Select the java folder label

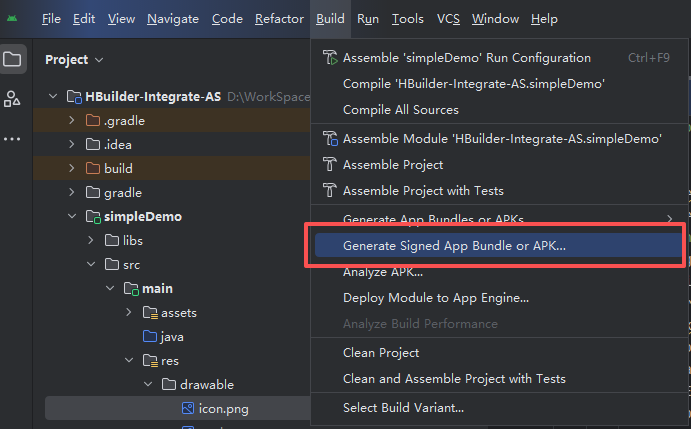point(172,337)
